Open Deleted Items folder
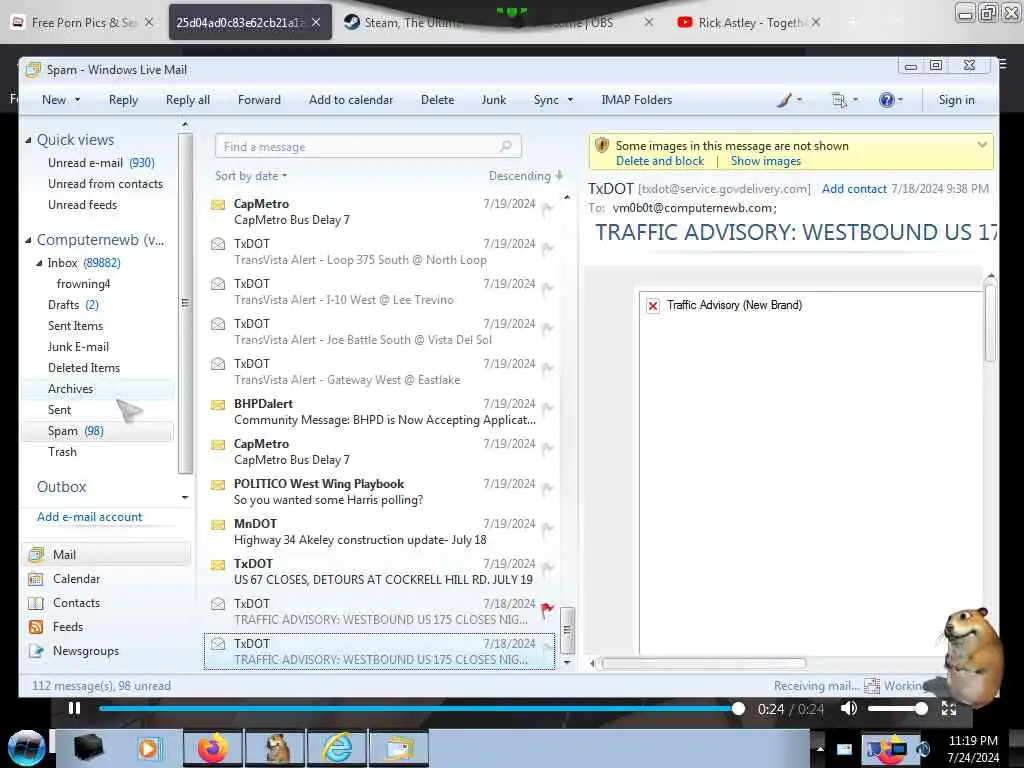The width and height of the screenshot is (1024, 768). [x=84, y=368]
